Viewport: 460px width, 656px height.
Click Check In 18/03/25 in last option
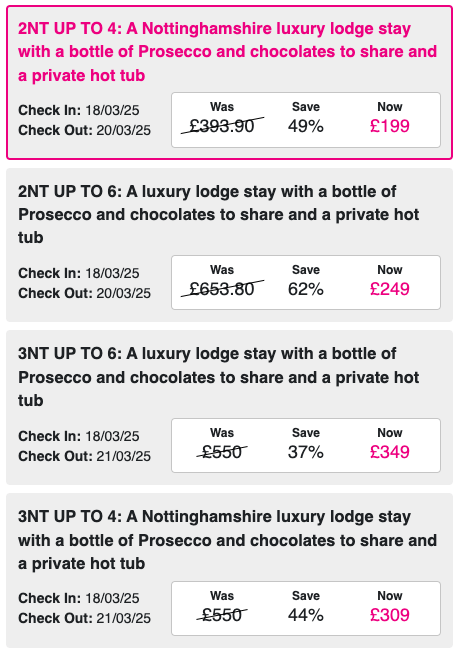[79, 598]
